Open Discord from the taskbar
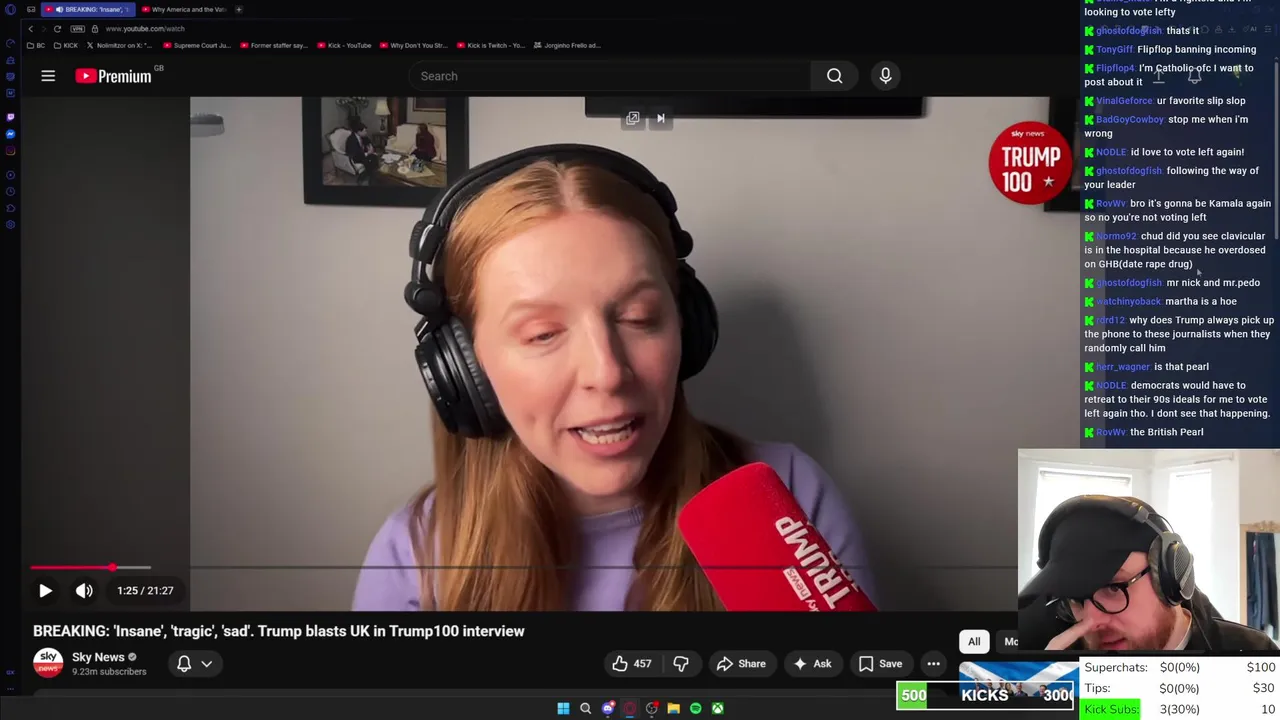 607,709
